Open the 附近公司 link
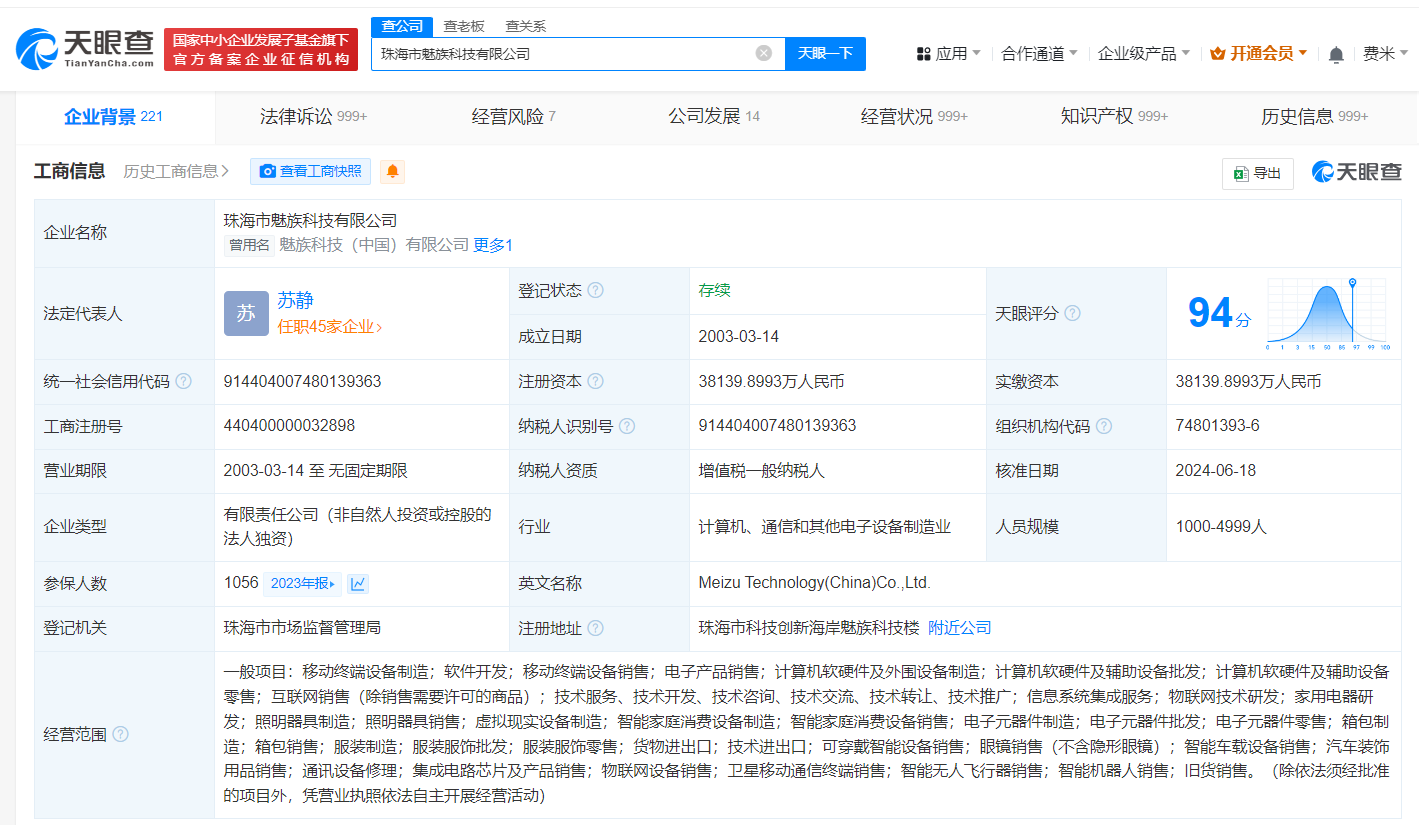Viewport: 1419px width, 825px height. coord(960,628)
